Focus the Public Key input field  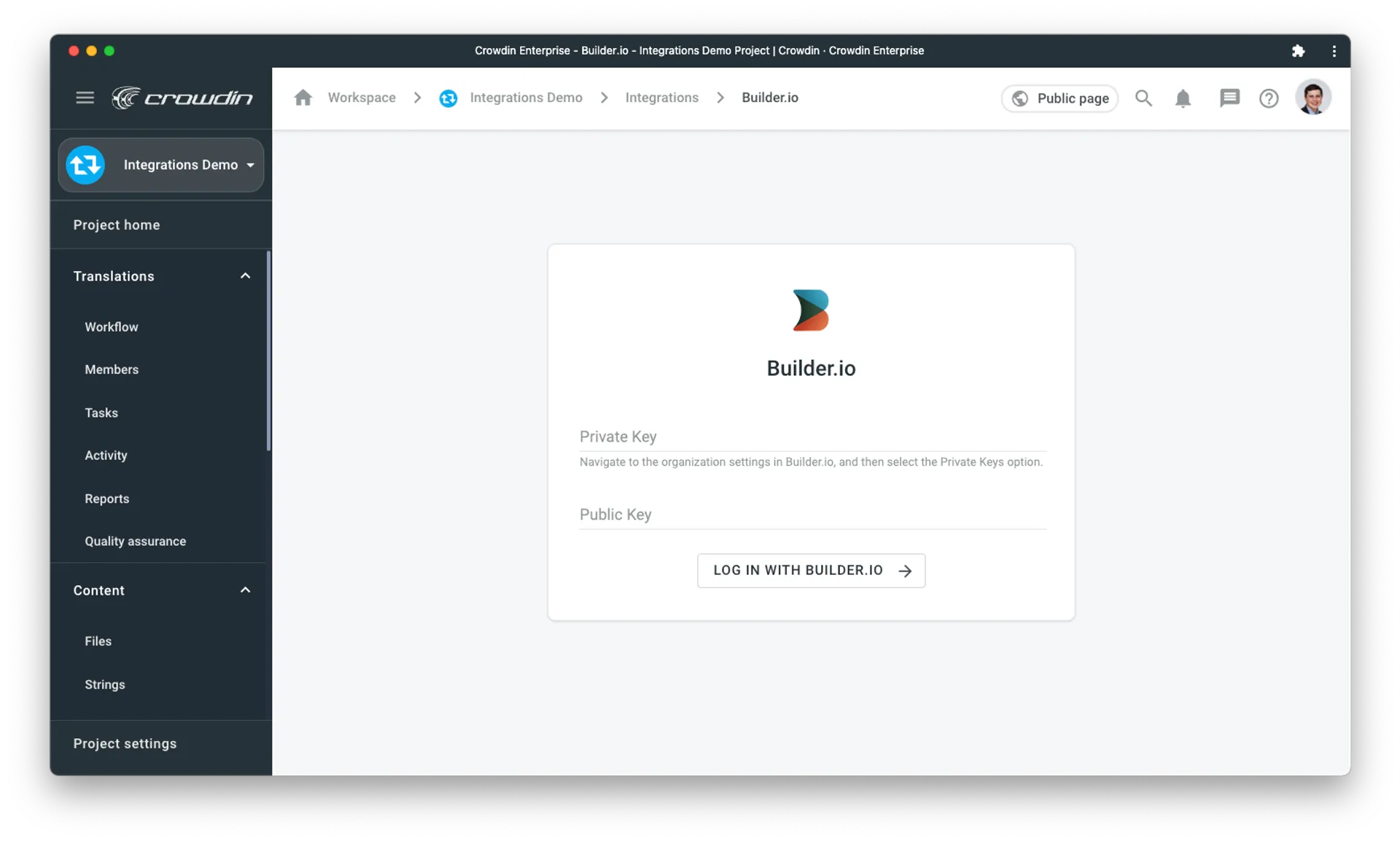click(812, 515)
